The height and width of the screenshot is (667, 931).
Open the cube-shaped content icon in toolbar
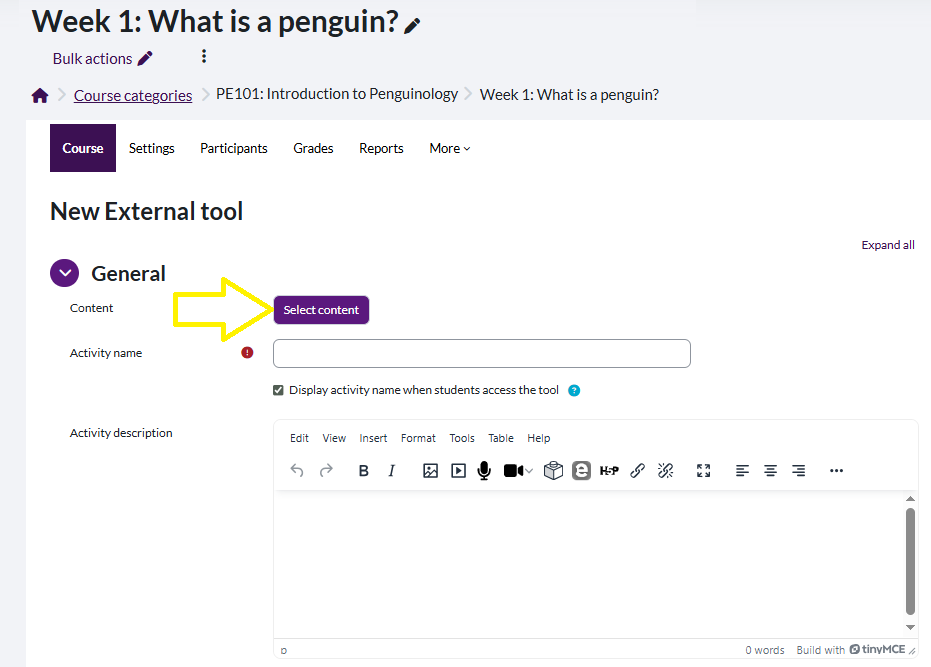coord(553,471)
